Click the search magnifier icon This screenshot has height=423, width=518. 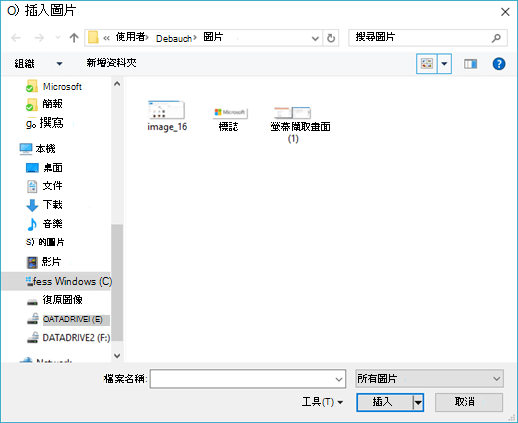tap(496, 38)
